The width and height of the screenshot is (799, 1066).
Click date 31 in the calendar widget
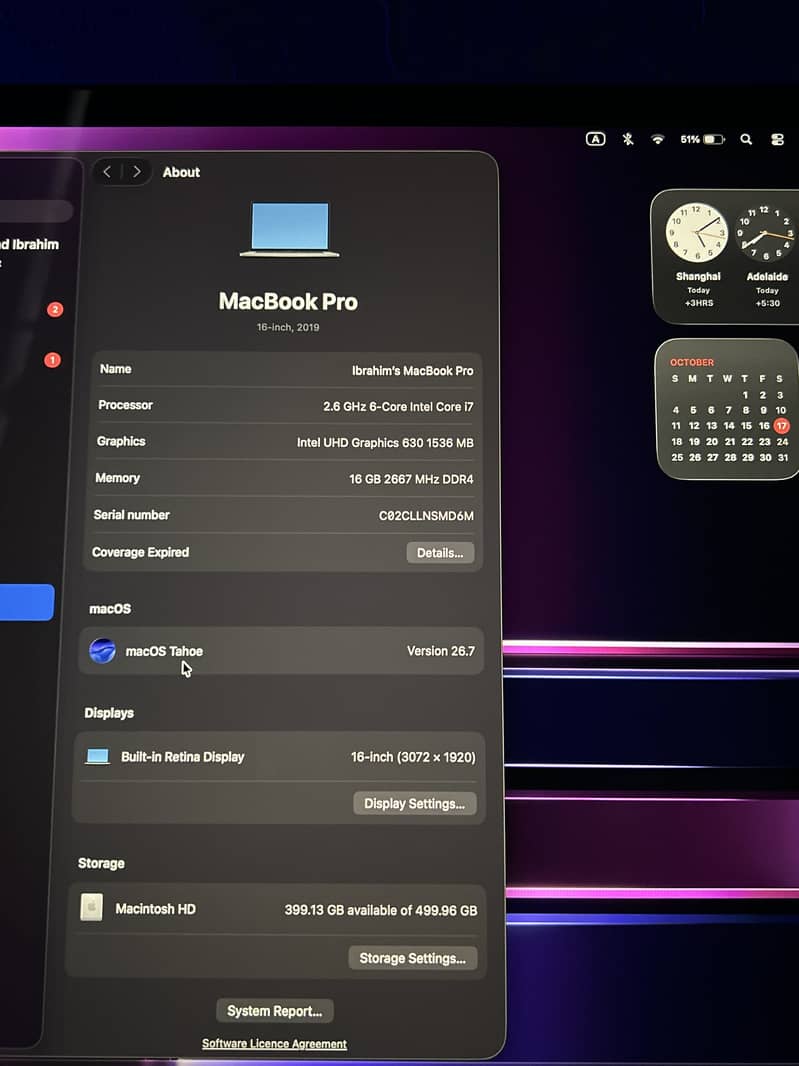782,458
